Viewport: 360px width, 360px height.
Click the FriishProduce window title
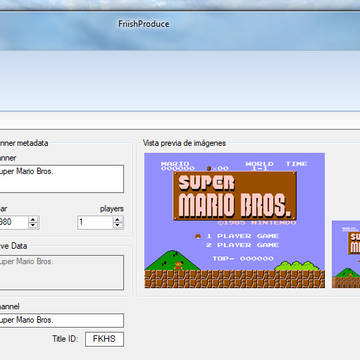144,24
